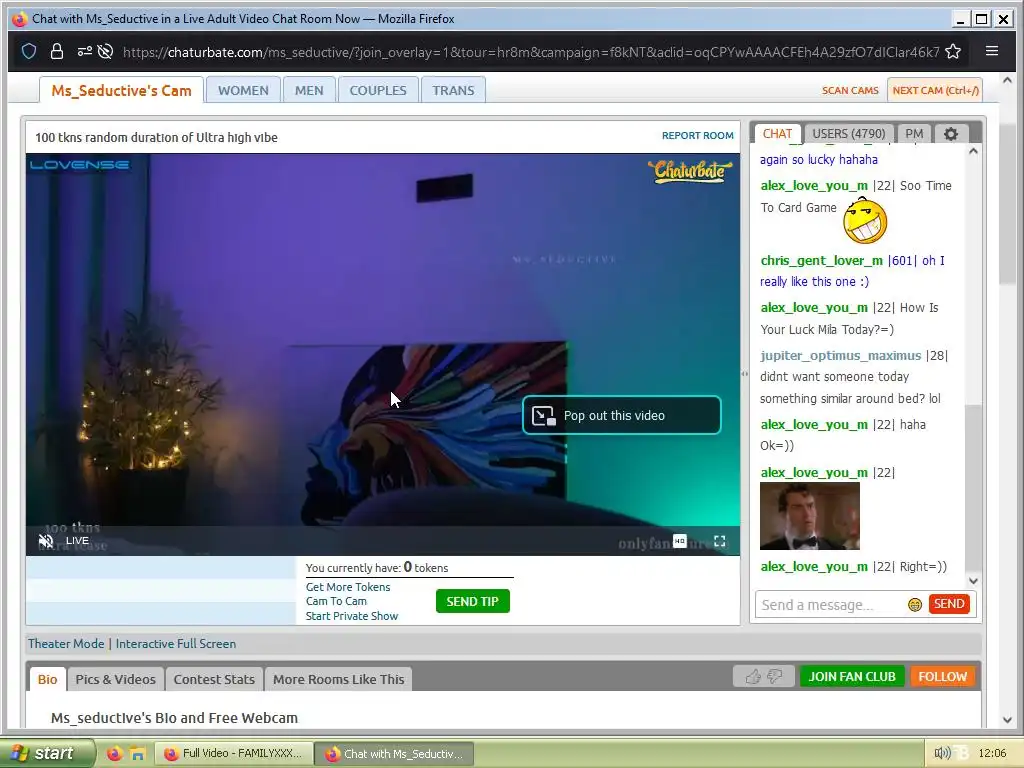Open chat settings gear icon
Image resolution: width=1024 pixels, height=768 pixels.
pyautogui.click(x=951, y=134)
